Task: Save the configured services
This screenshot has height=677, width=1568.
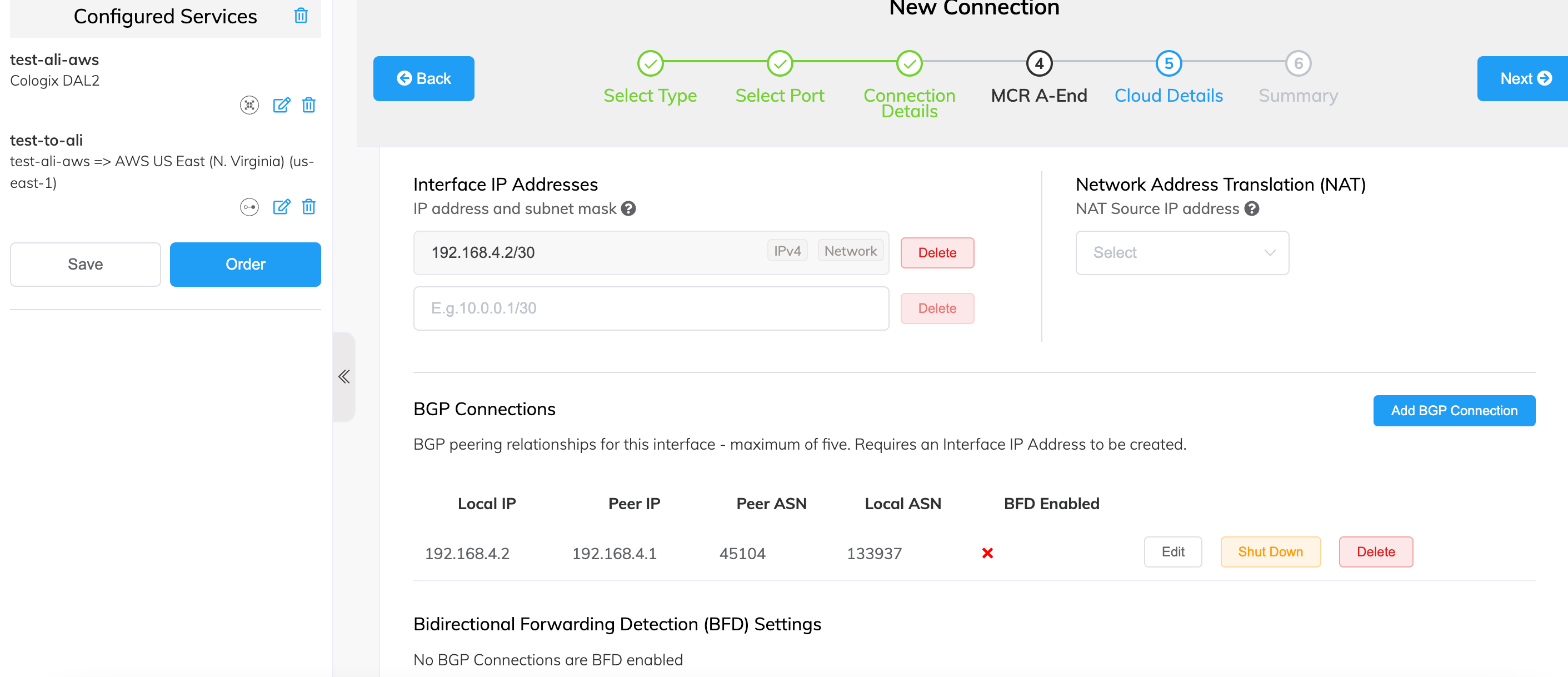Action: coord(85,264)
